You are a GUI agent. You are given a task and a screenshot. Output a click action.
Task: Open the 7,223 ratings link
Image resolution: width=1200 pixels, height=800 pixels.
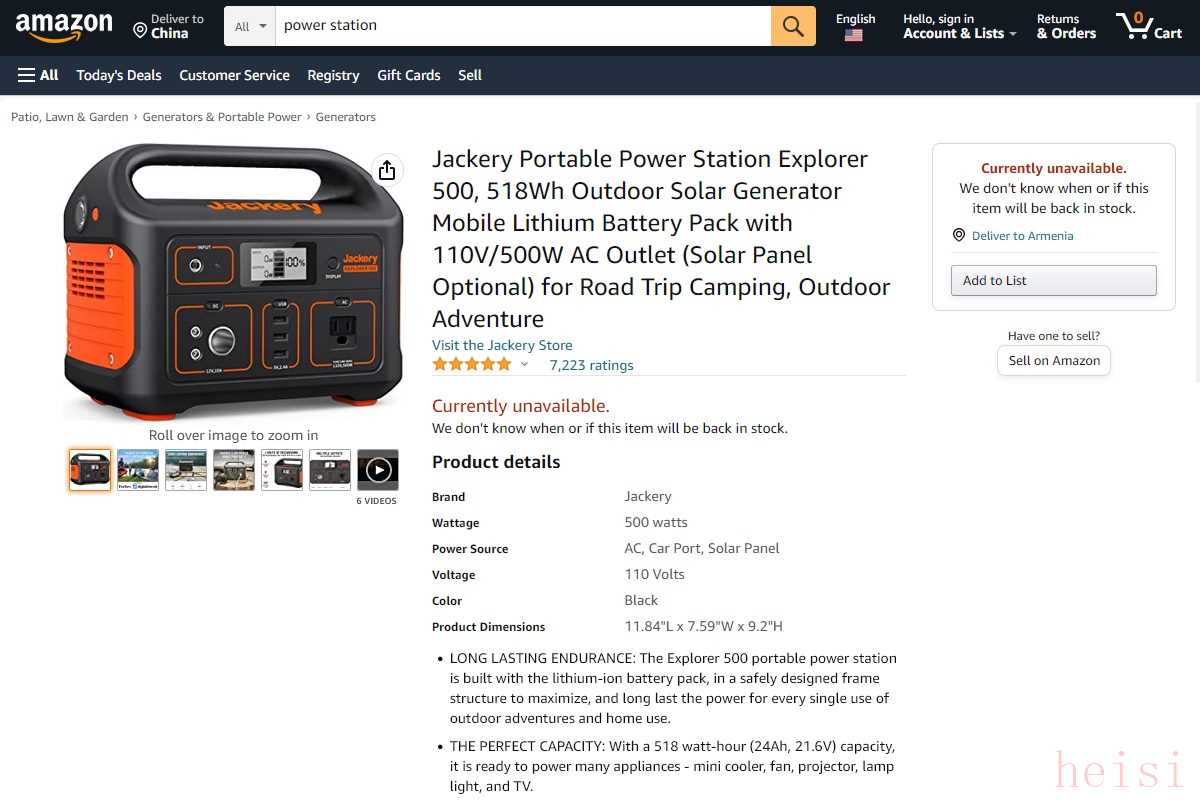(591, 365)
